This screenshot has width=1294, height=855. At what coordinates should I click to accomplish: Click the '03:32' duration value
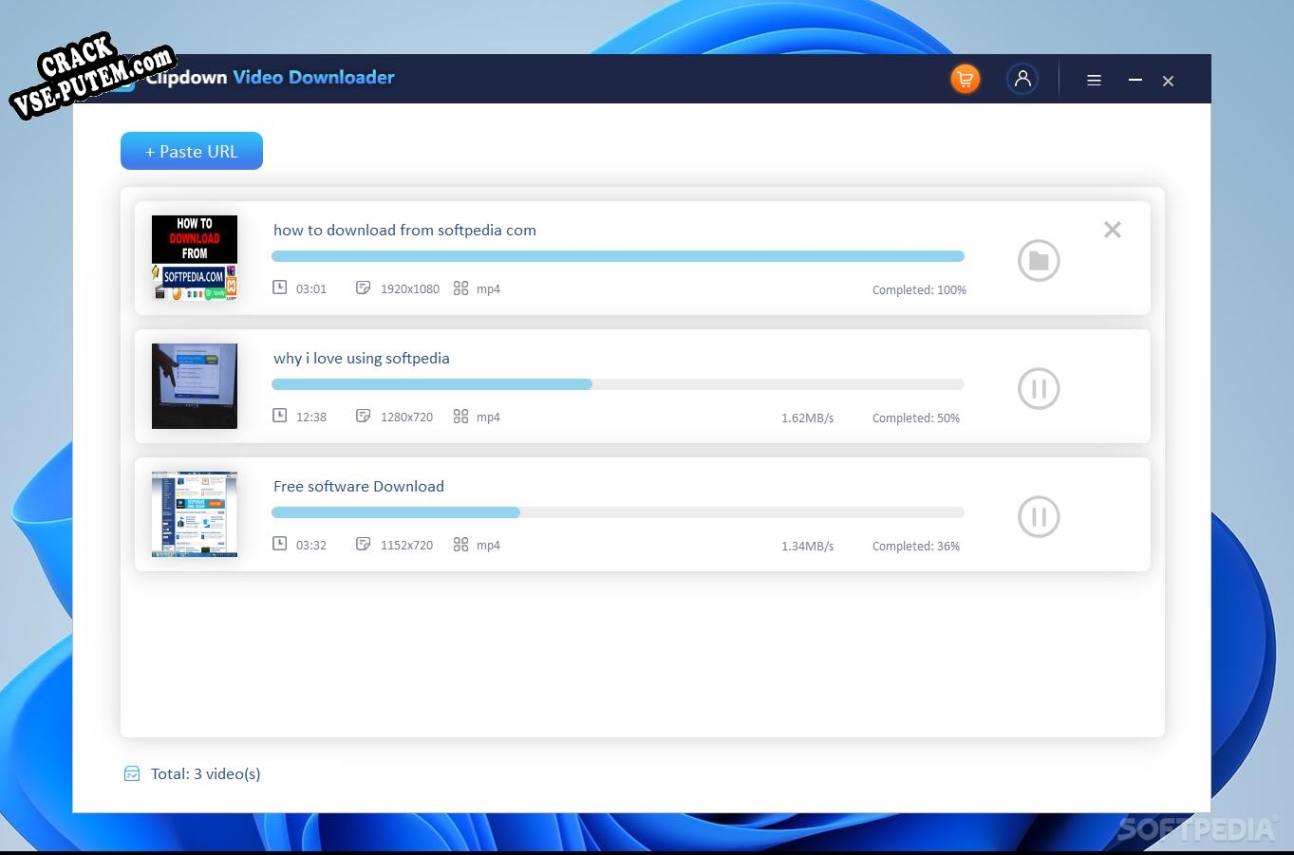coord(311,545)
